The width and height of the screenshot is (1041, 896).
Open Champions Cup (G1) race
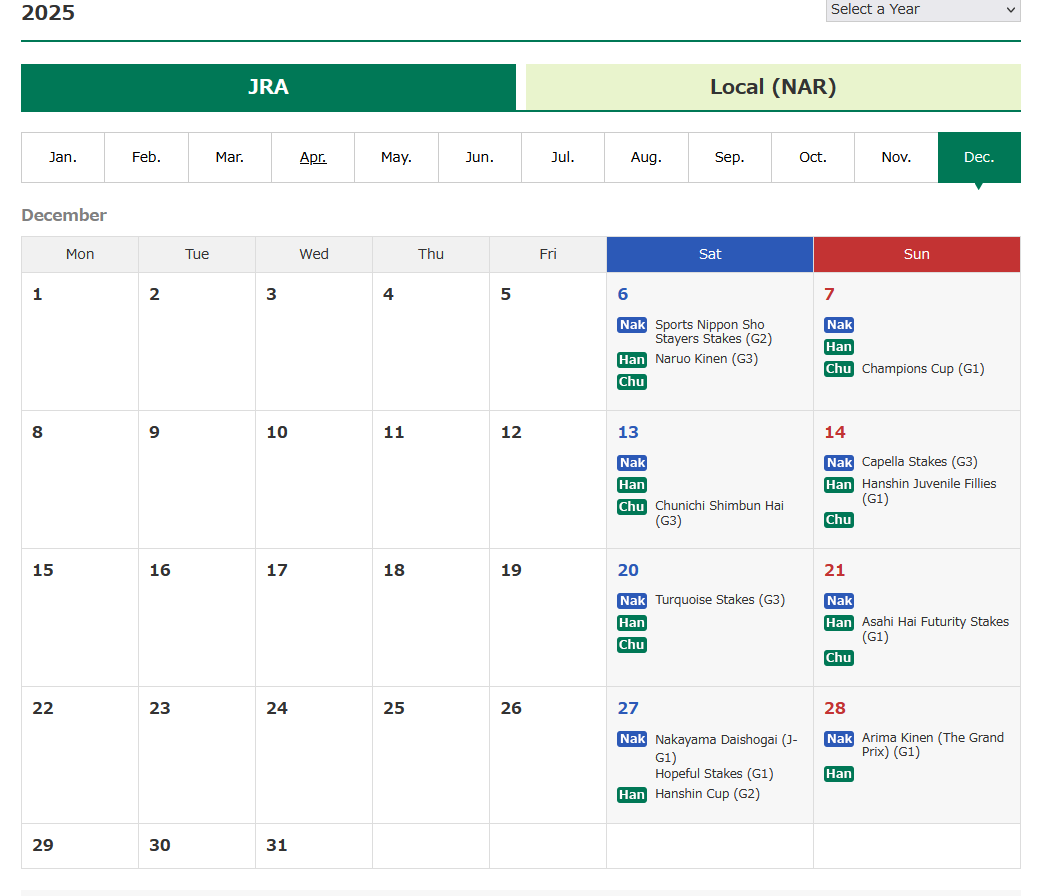click(923, 369)
